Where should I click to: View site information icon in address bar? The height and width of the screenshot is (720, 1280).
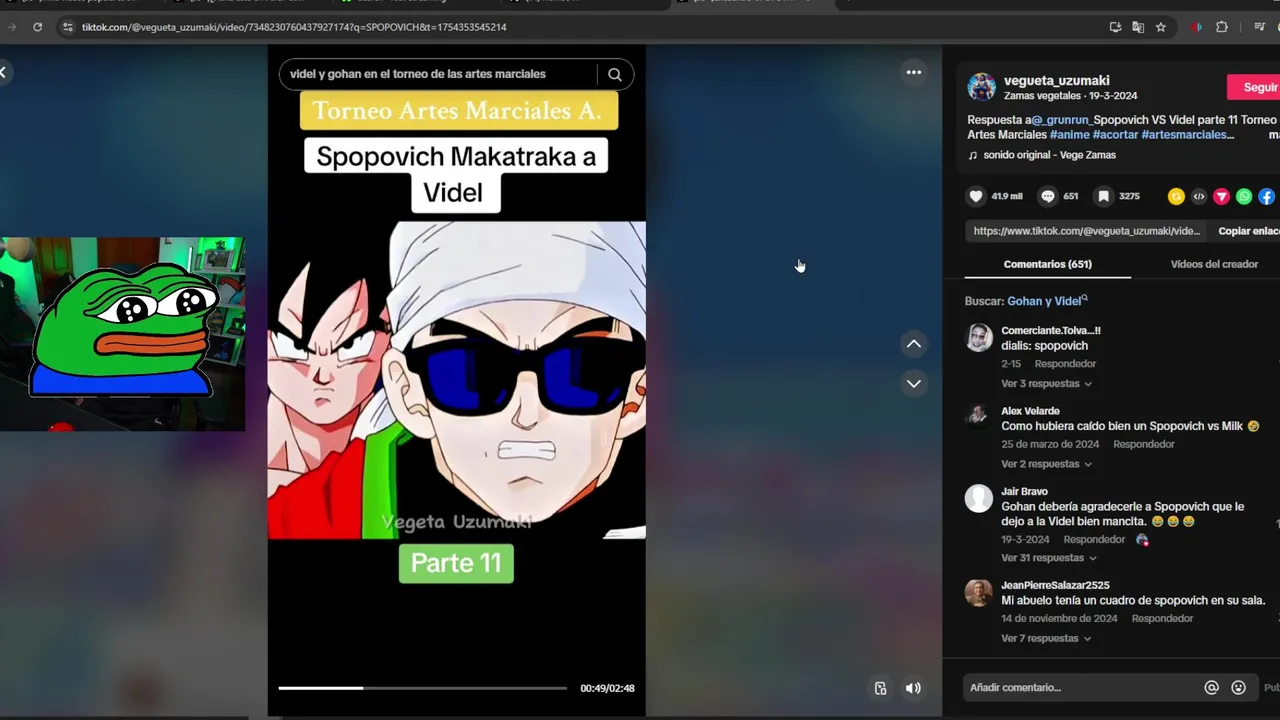67,27
